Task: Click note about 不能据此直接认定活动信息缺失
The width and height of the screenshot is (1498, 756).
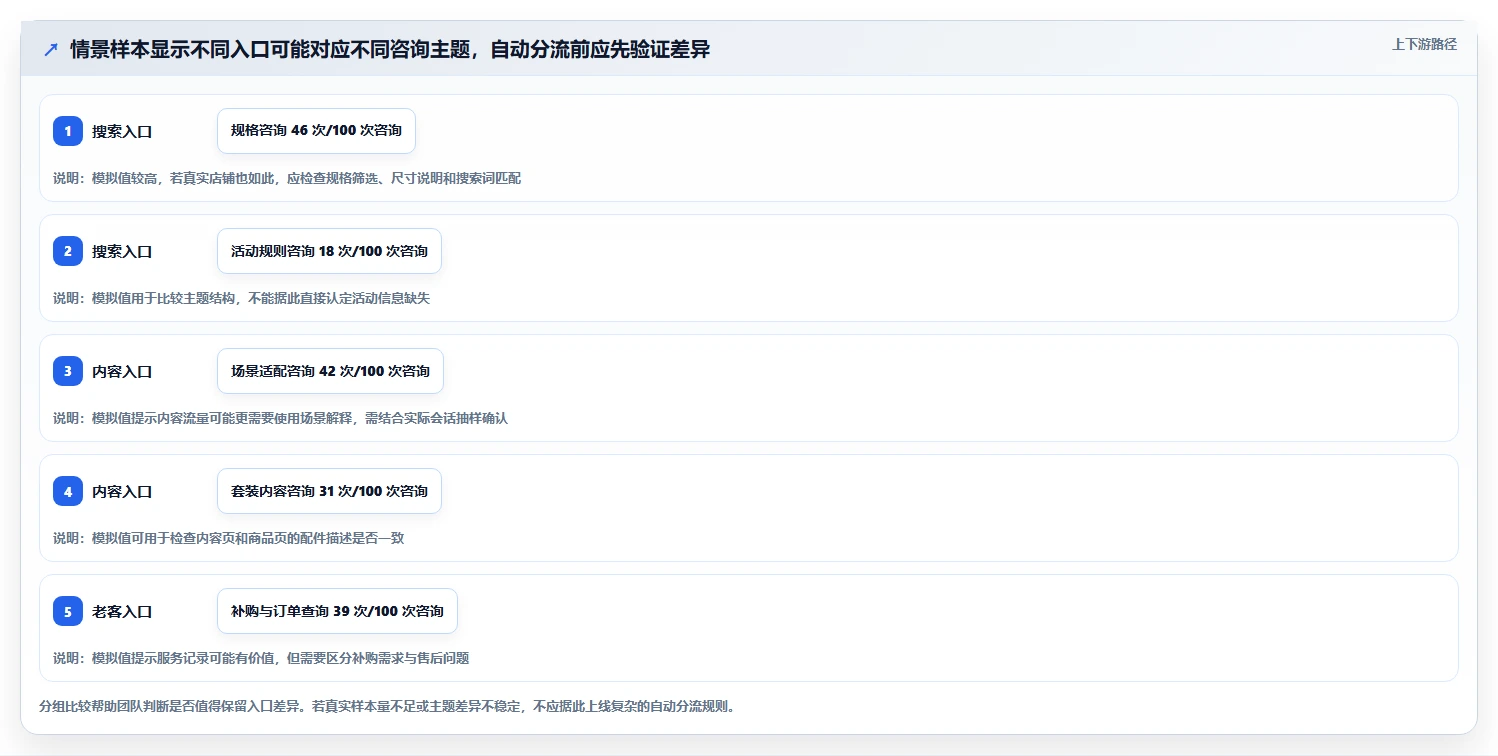Action: (241, 298)
